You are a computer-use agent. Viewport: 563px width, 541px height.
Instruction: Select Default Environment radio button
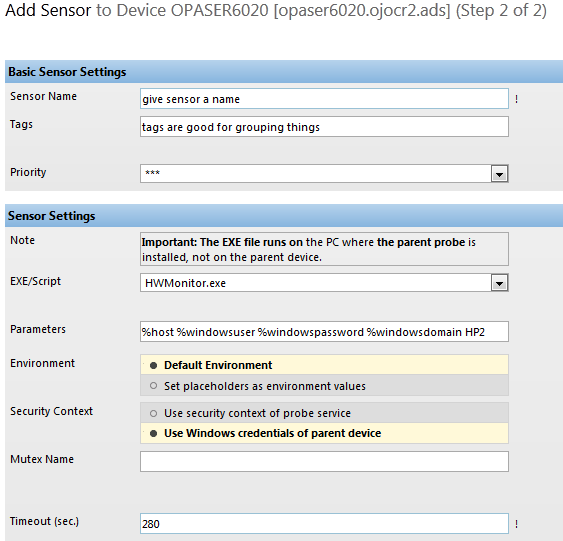click(153, 365)
